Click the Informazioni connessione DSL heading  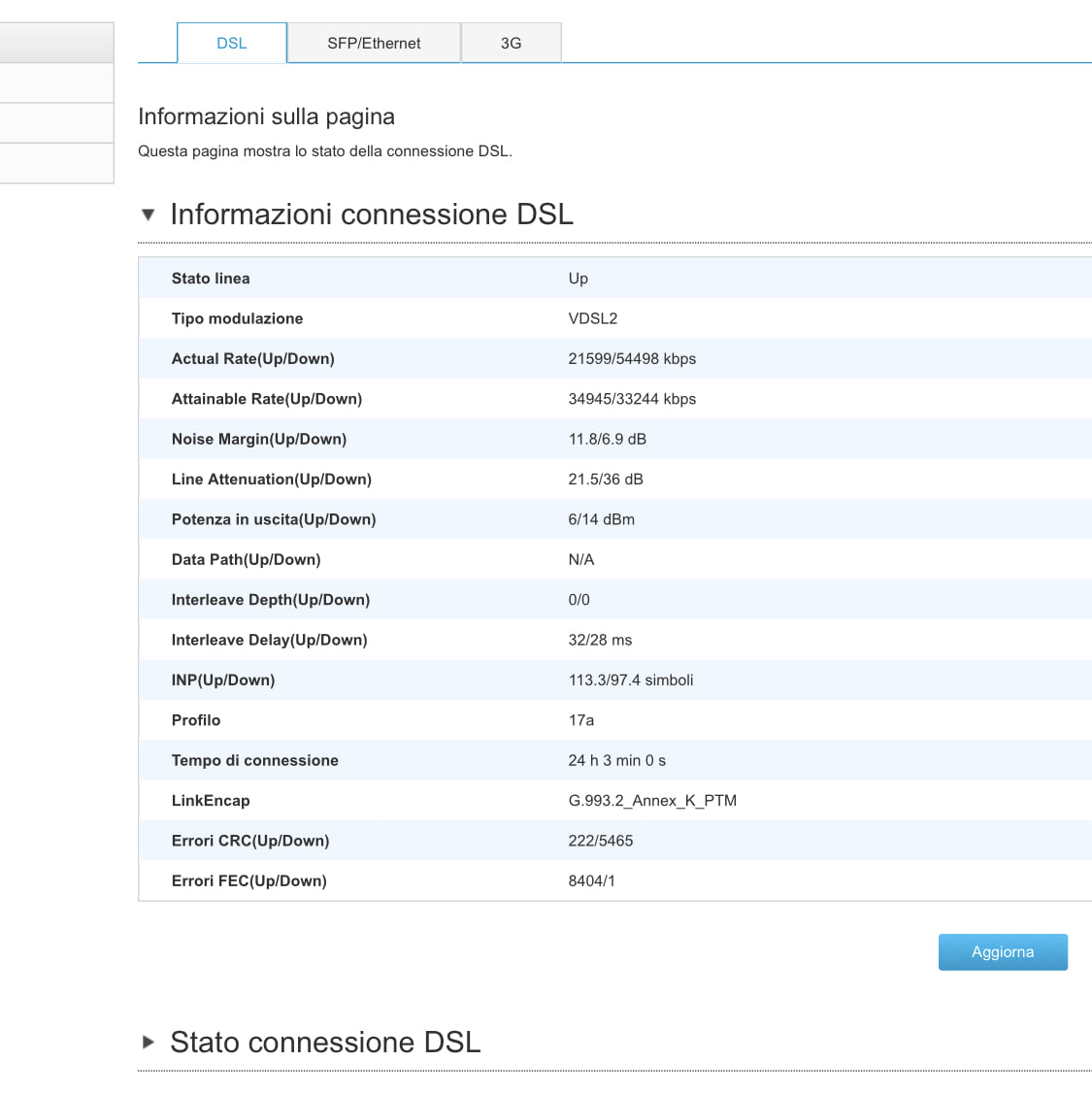[371, 215]
